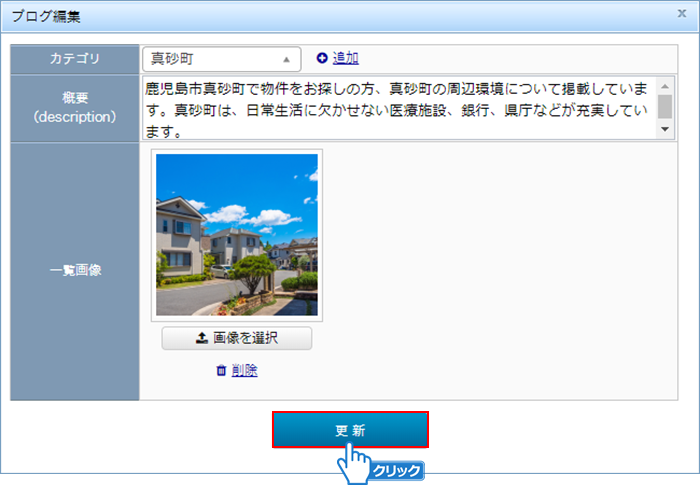Image resolution: width=700 pixels, height=485 pixels.
Task: Close the ブログ編集 dialog
Action: 682,14
